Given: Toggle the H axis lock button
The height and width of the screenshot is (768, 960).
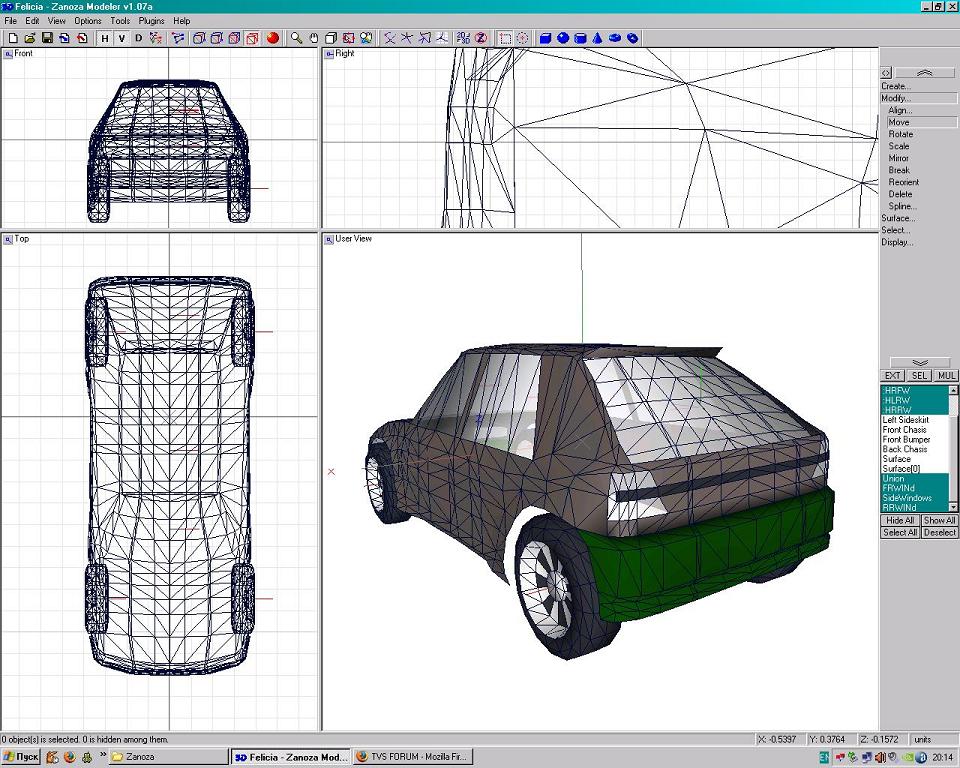Looking at the screenshot, I should point(104,38).
